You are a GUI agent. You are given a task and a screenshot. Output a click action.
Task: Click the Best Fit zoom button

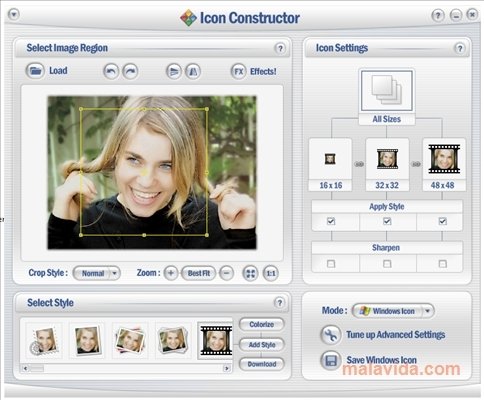(x=199, y=273)
